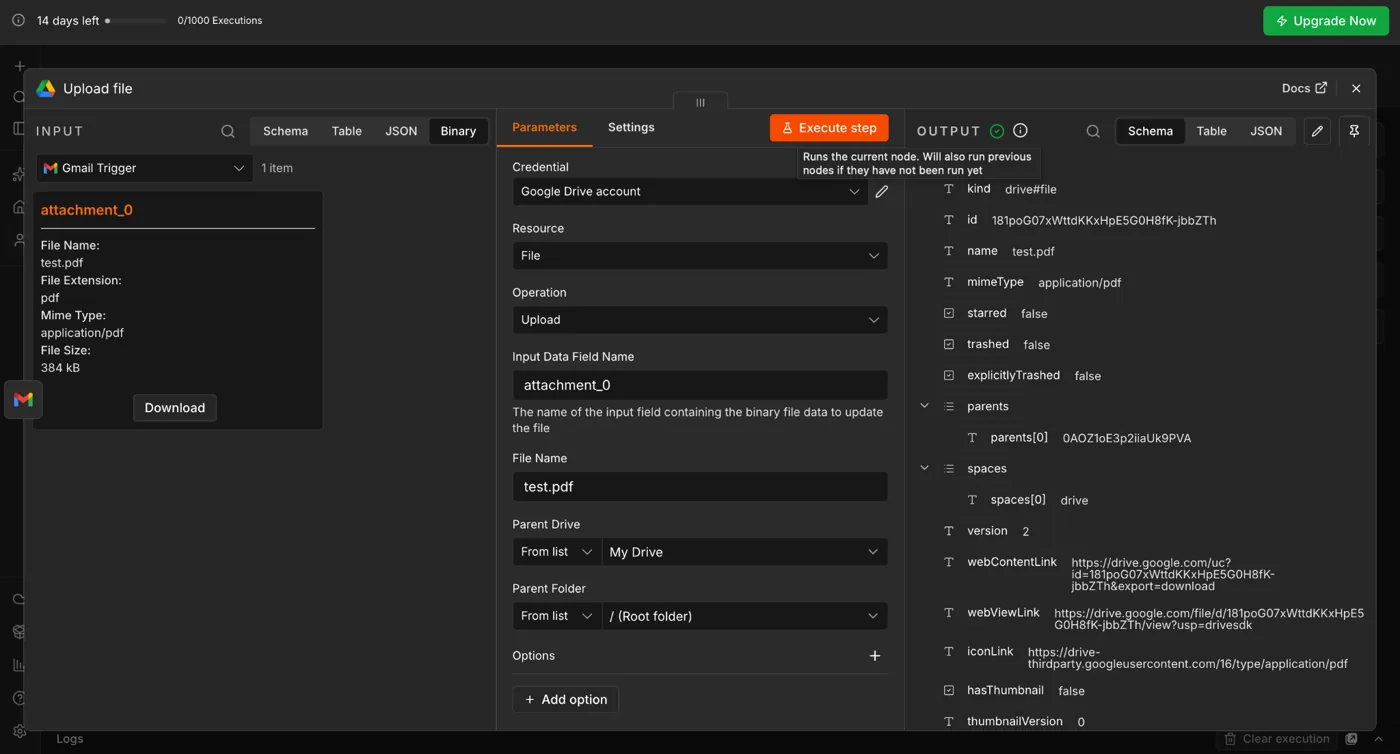
Task: Click the text type icon beside mimeType
Action: pos(949,282)
